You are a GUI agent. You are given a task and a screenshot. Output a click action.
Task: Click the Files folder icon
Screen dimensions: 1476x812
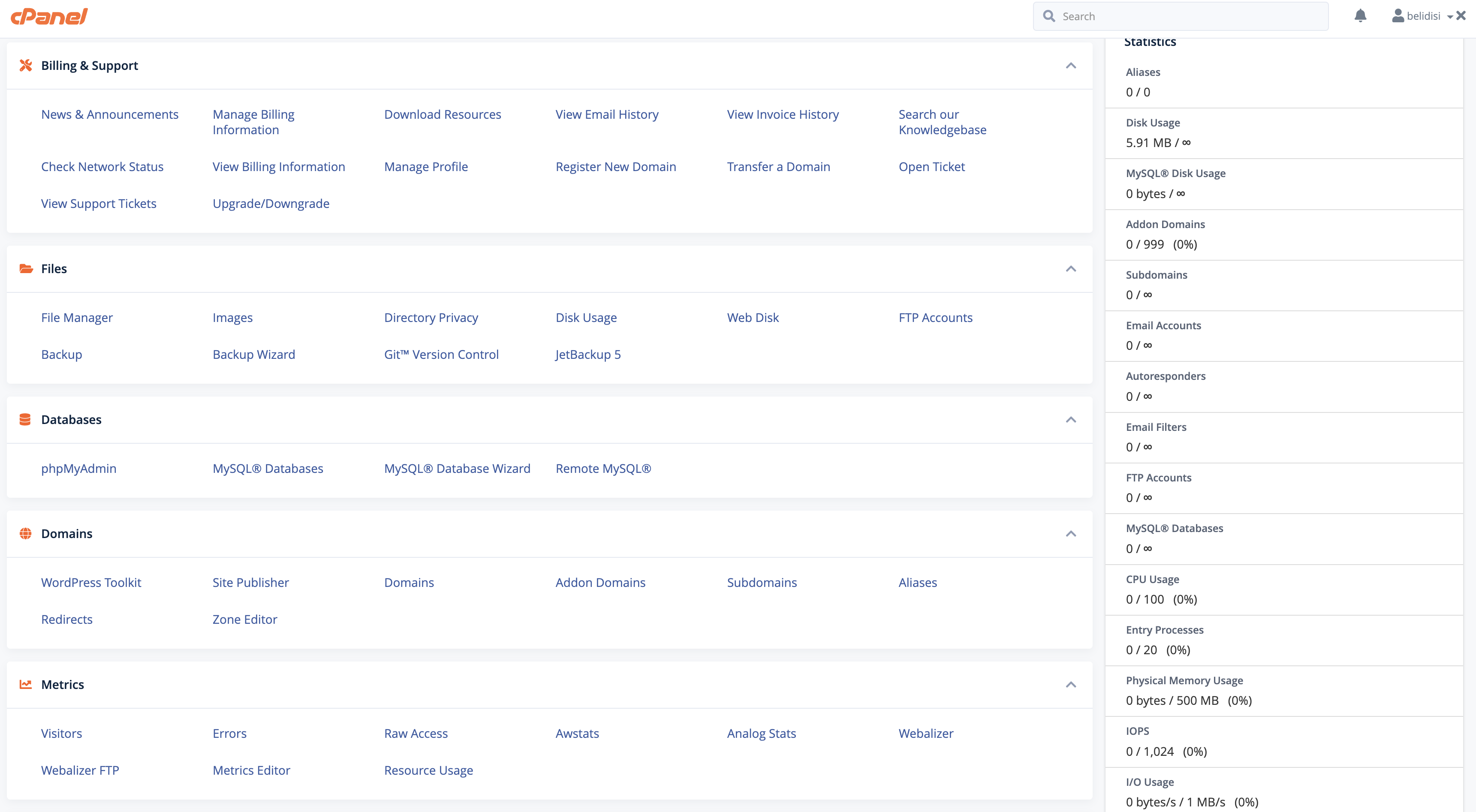pos(26,268)
